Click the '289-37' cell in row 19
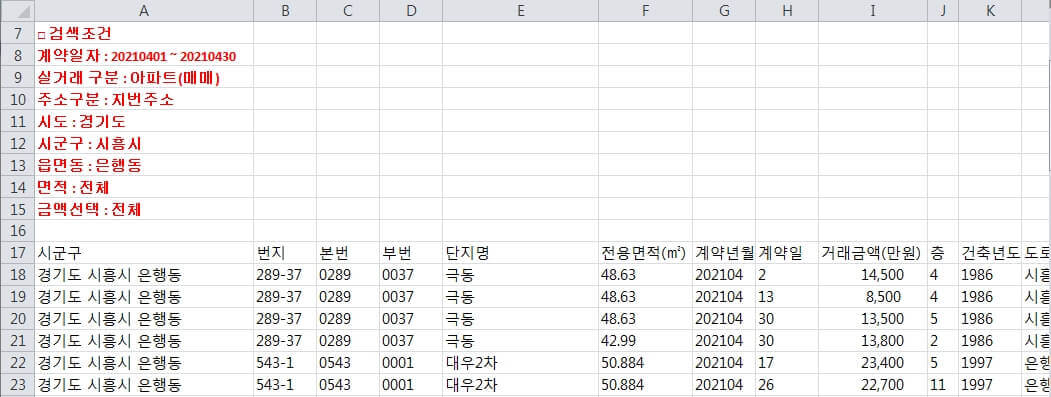This screenshot has width=1051, height=397. [285, 296]
